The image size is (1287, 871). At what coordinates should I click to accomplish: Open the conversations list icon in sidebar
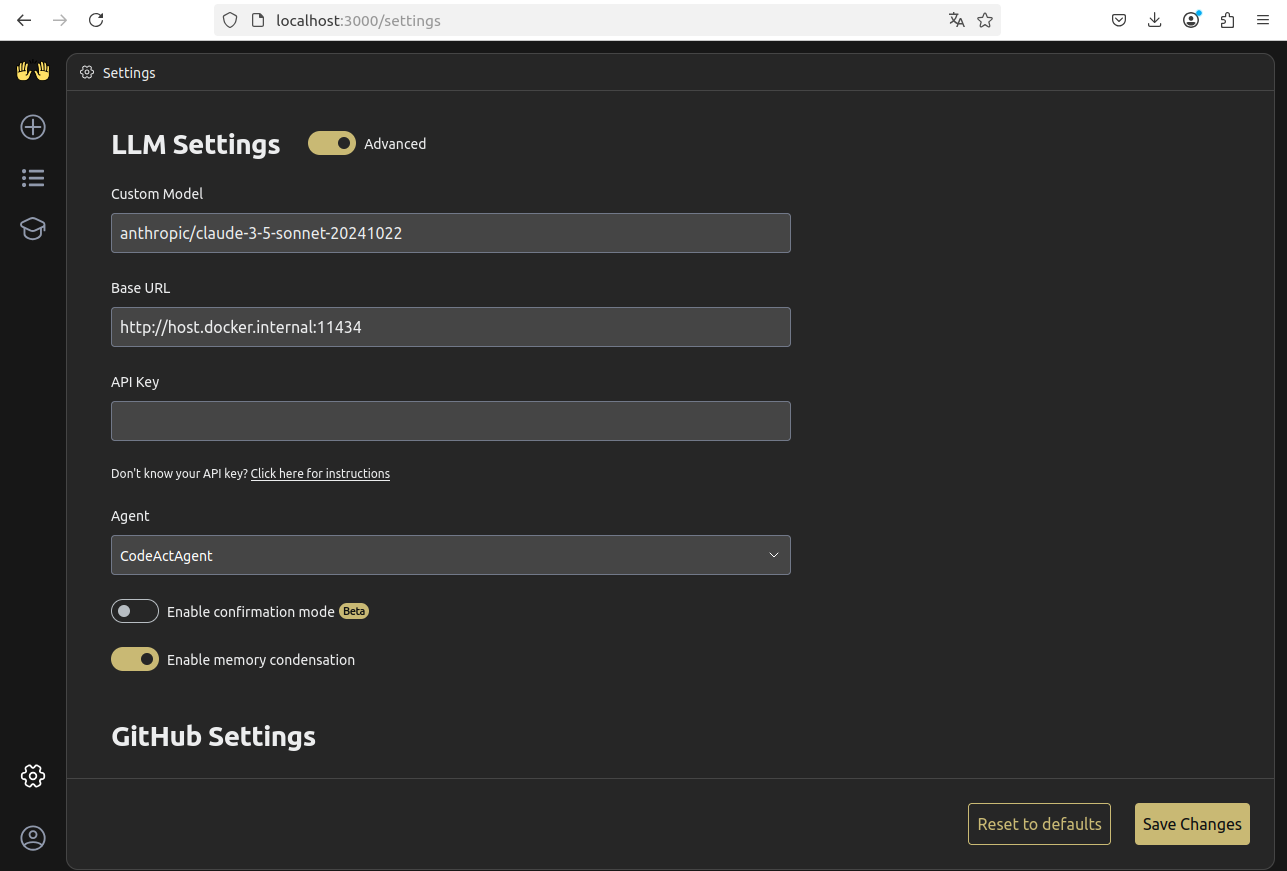(x=32, y=177)
